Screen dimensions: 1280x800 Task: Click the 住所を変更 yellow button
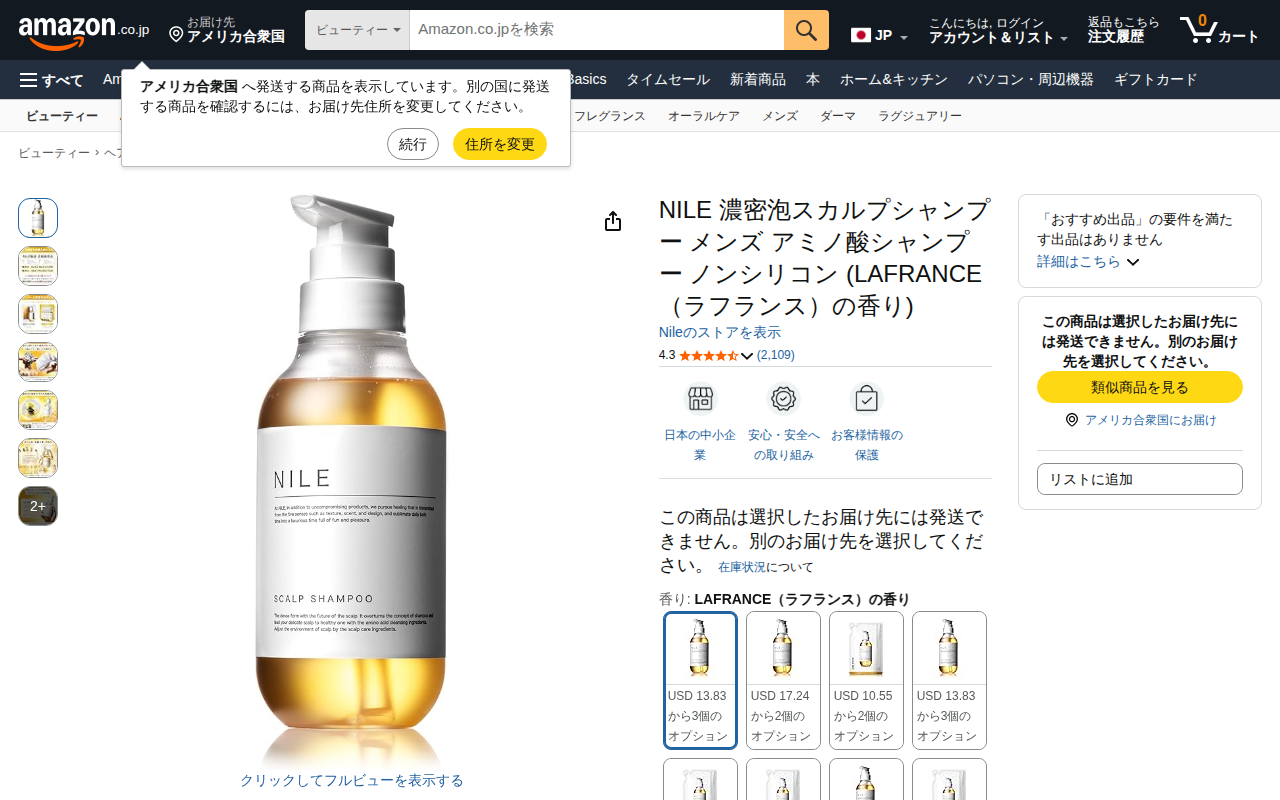pyautogui.click(x=500, y=144)
